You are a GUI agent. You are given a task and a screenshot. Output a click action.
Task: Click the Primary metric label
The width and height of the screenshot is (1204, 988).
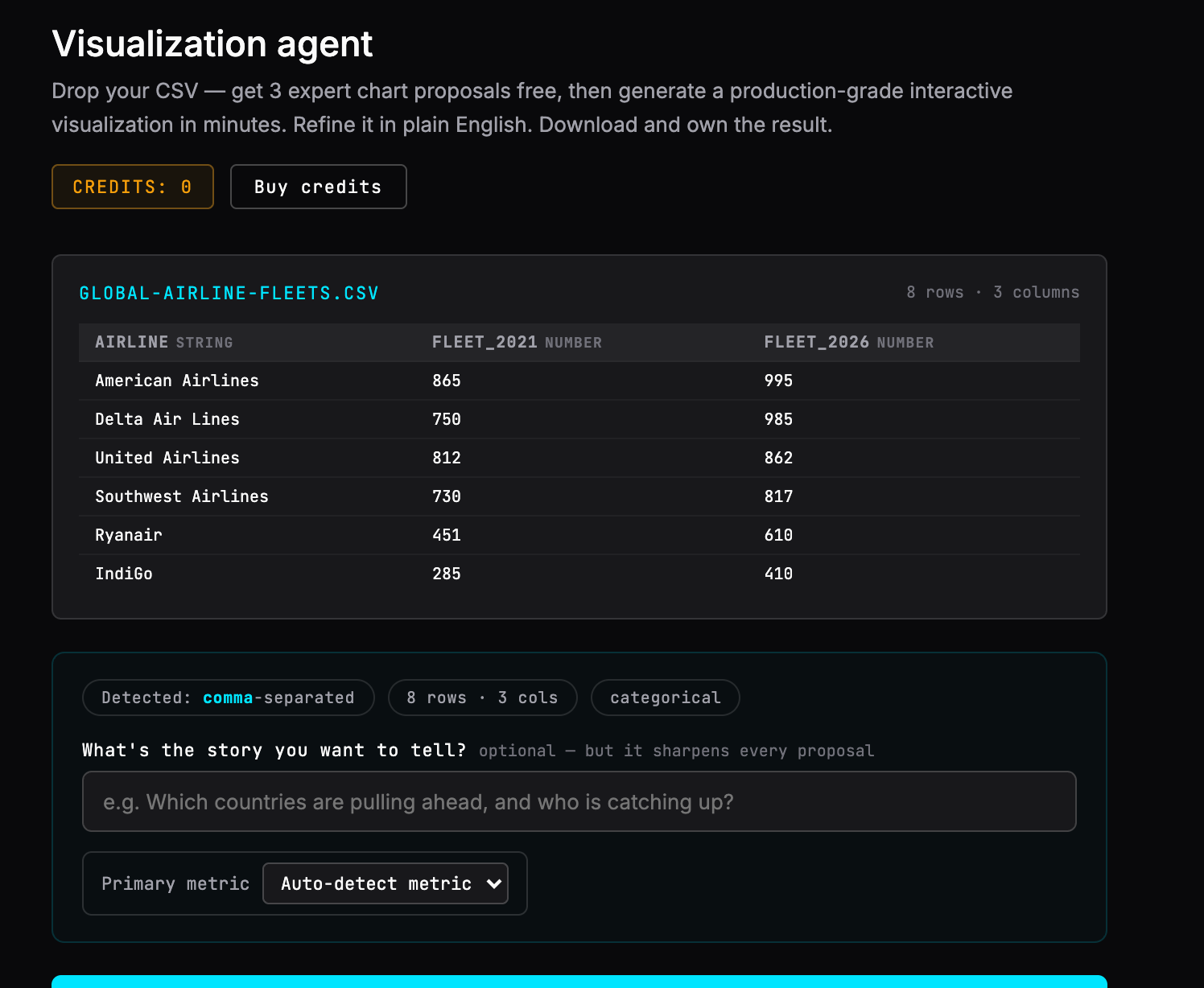[175, 883]
